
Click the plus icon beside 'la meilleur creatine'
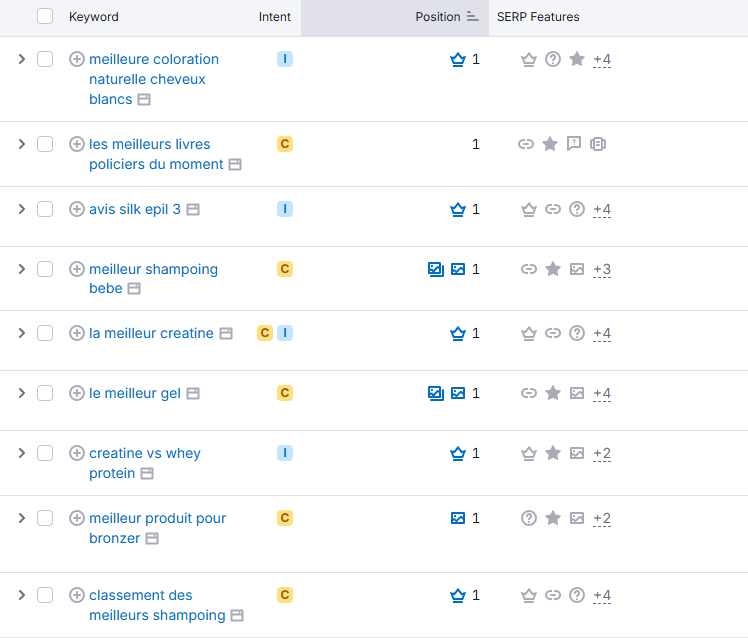pos(77,333)
